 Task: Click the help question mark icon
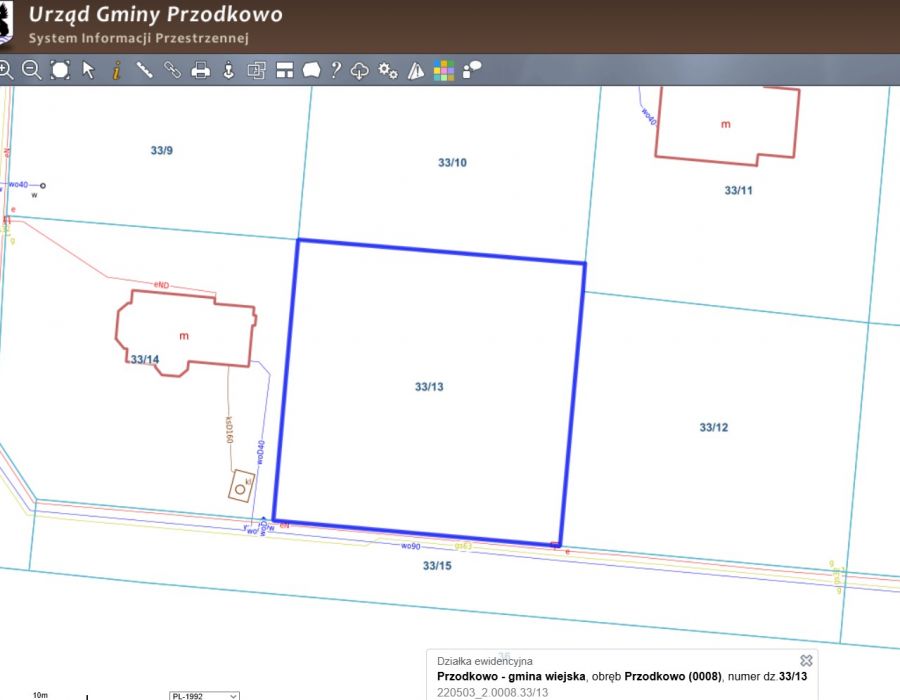[336, 70]
